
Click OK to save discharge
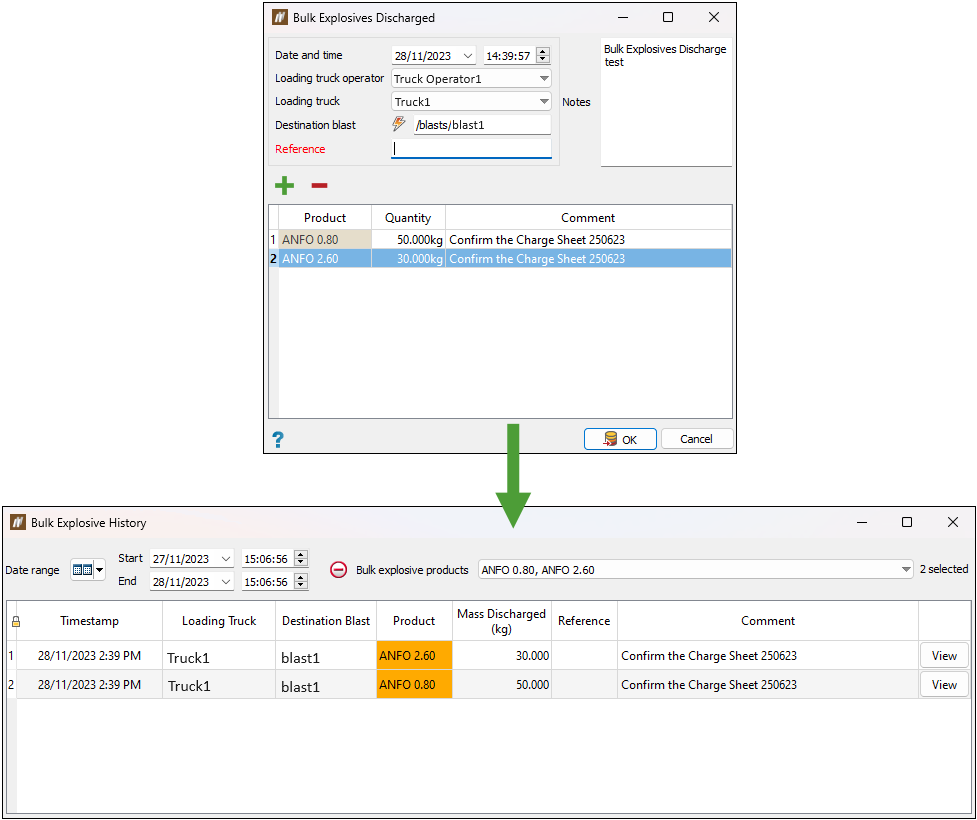click(620, 439)
